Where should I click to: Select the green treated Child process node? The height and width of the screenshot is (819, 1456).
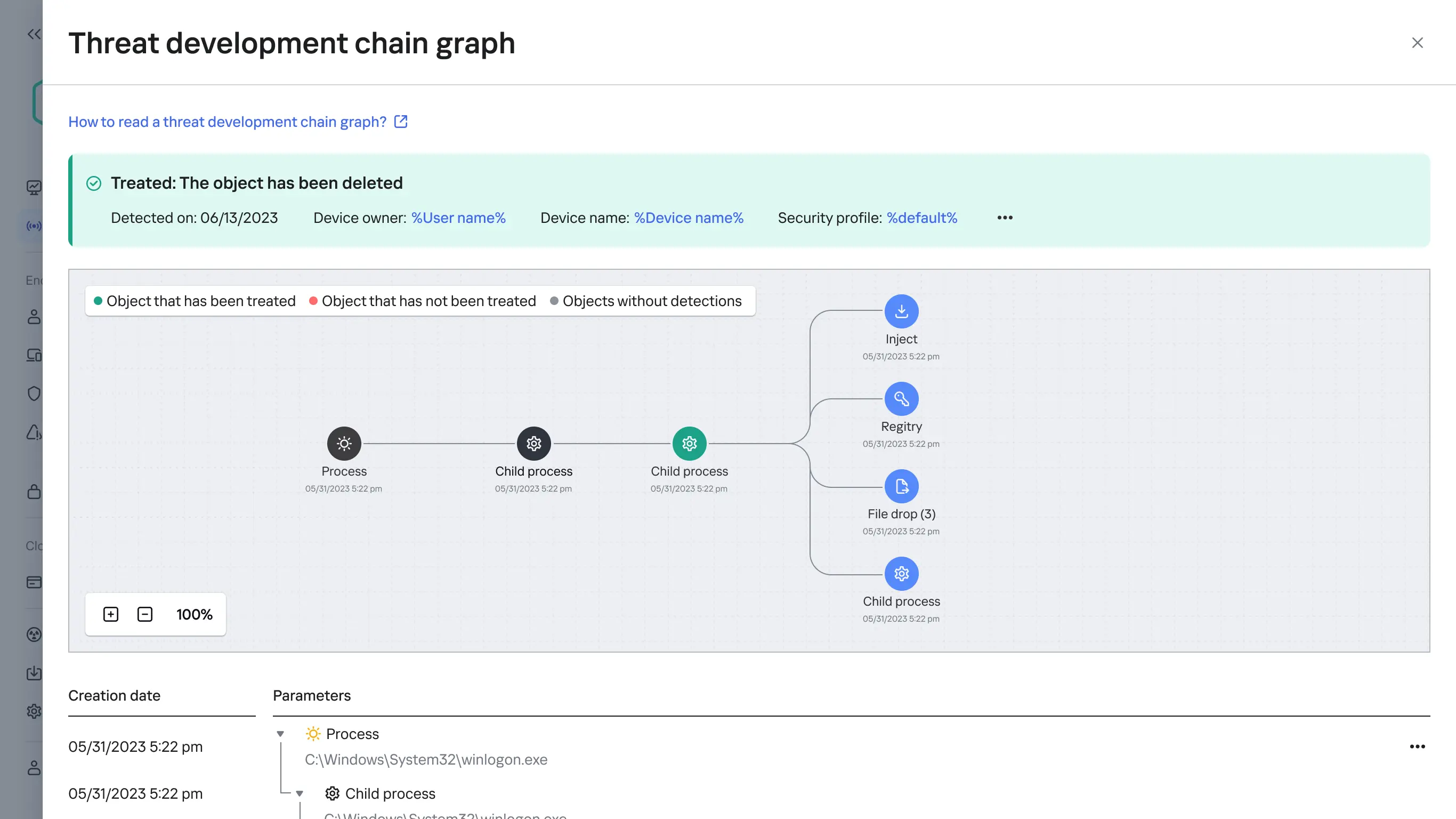point(689,444)
